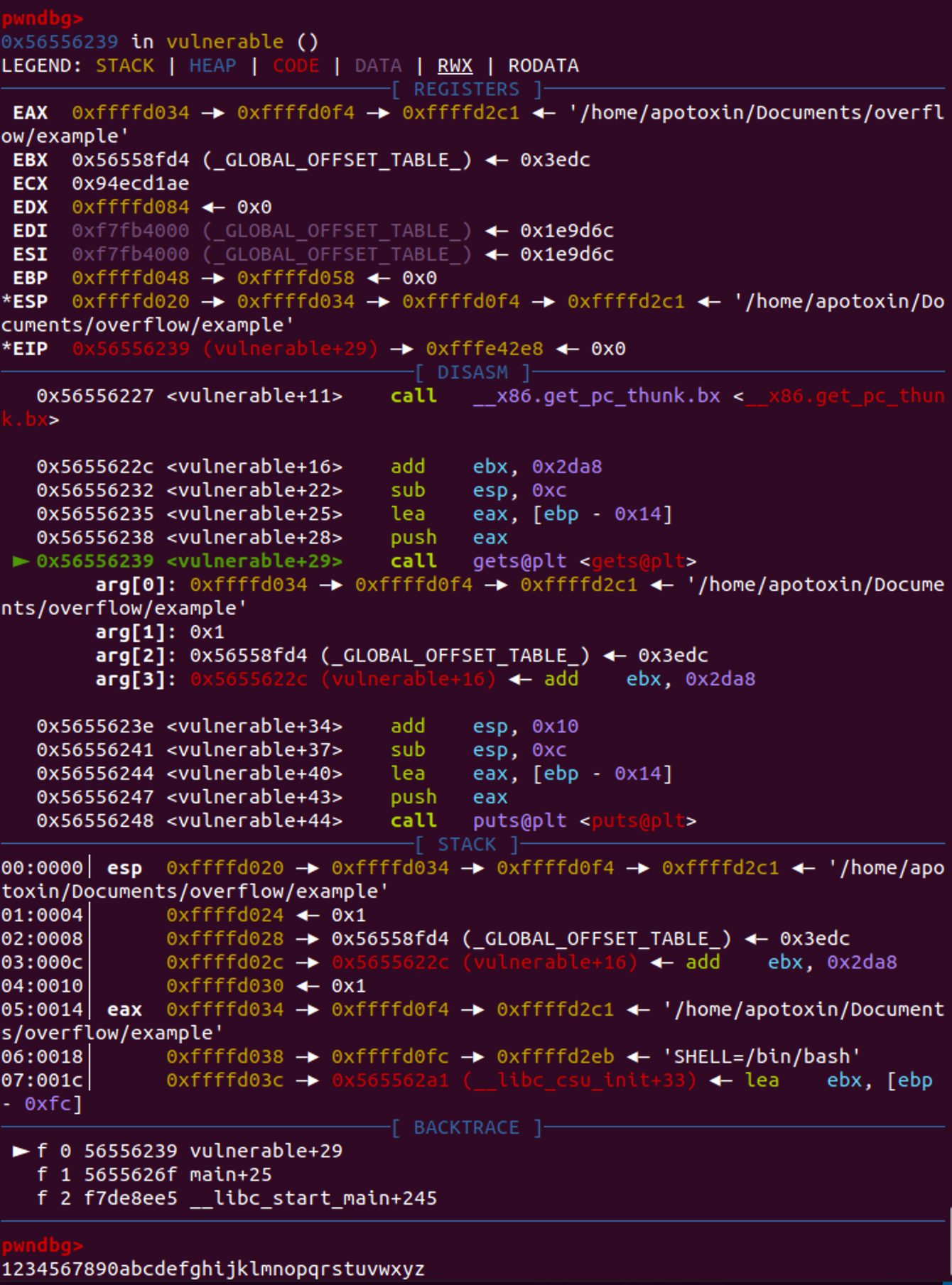
Task: Click the ECX value 0x94ecd1ae
Action: [x=130, y=183]
